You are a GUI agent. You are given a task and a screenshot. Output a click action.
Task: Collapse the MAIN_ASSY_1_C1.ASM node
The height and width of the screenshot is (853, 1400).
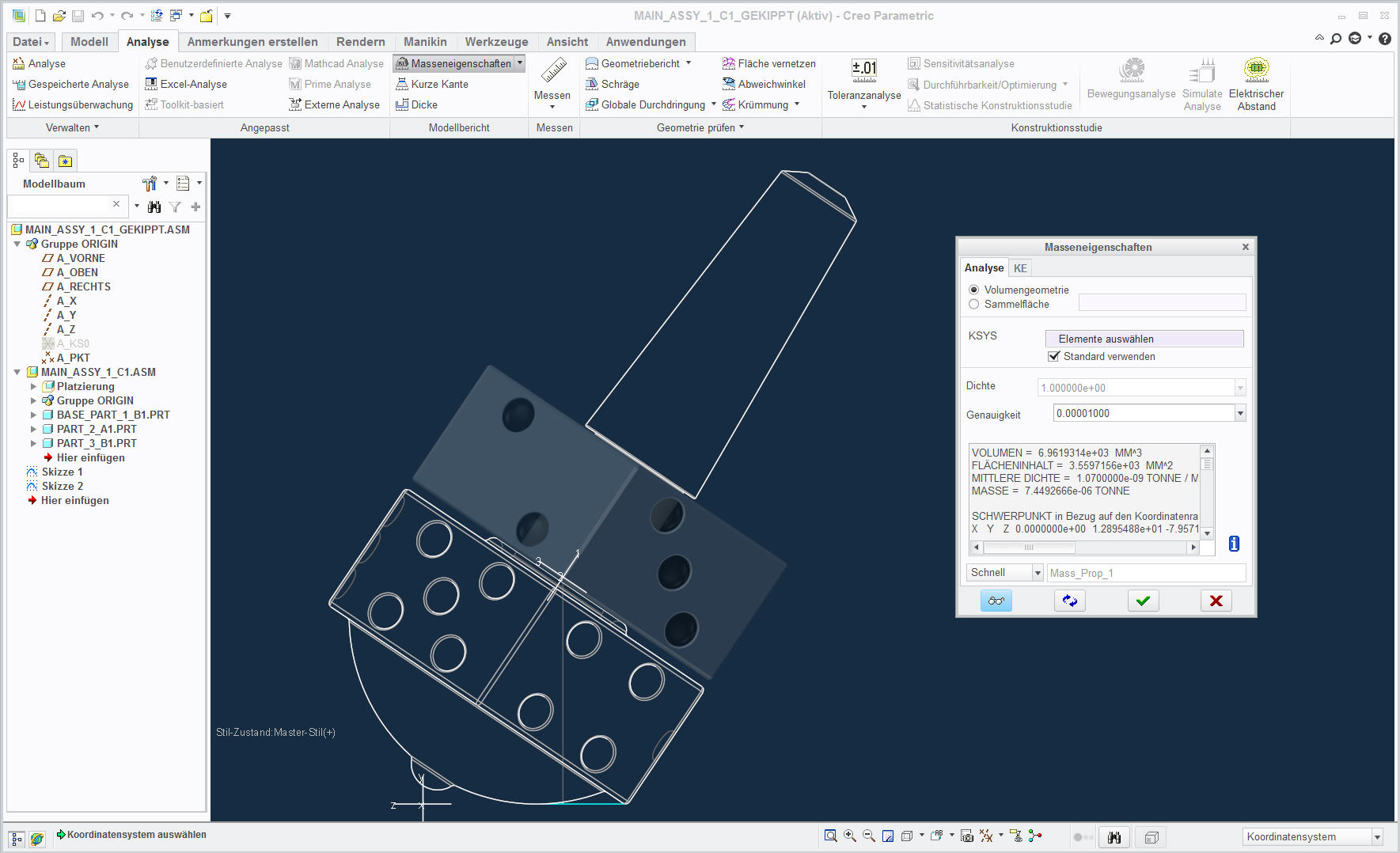pyautogui.click(x=17, y=372)
